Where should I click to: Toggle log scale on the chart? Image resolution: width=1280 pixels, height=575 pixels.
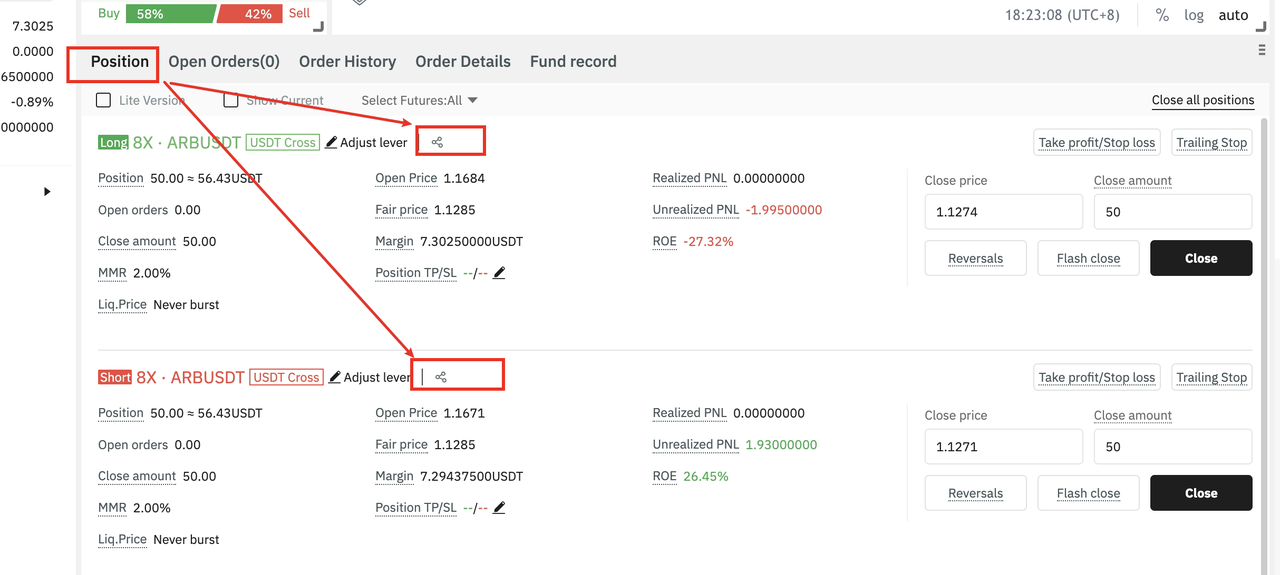tap(1194, 15)
